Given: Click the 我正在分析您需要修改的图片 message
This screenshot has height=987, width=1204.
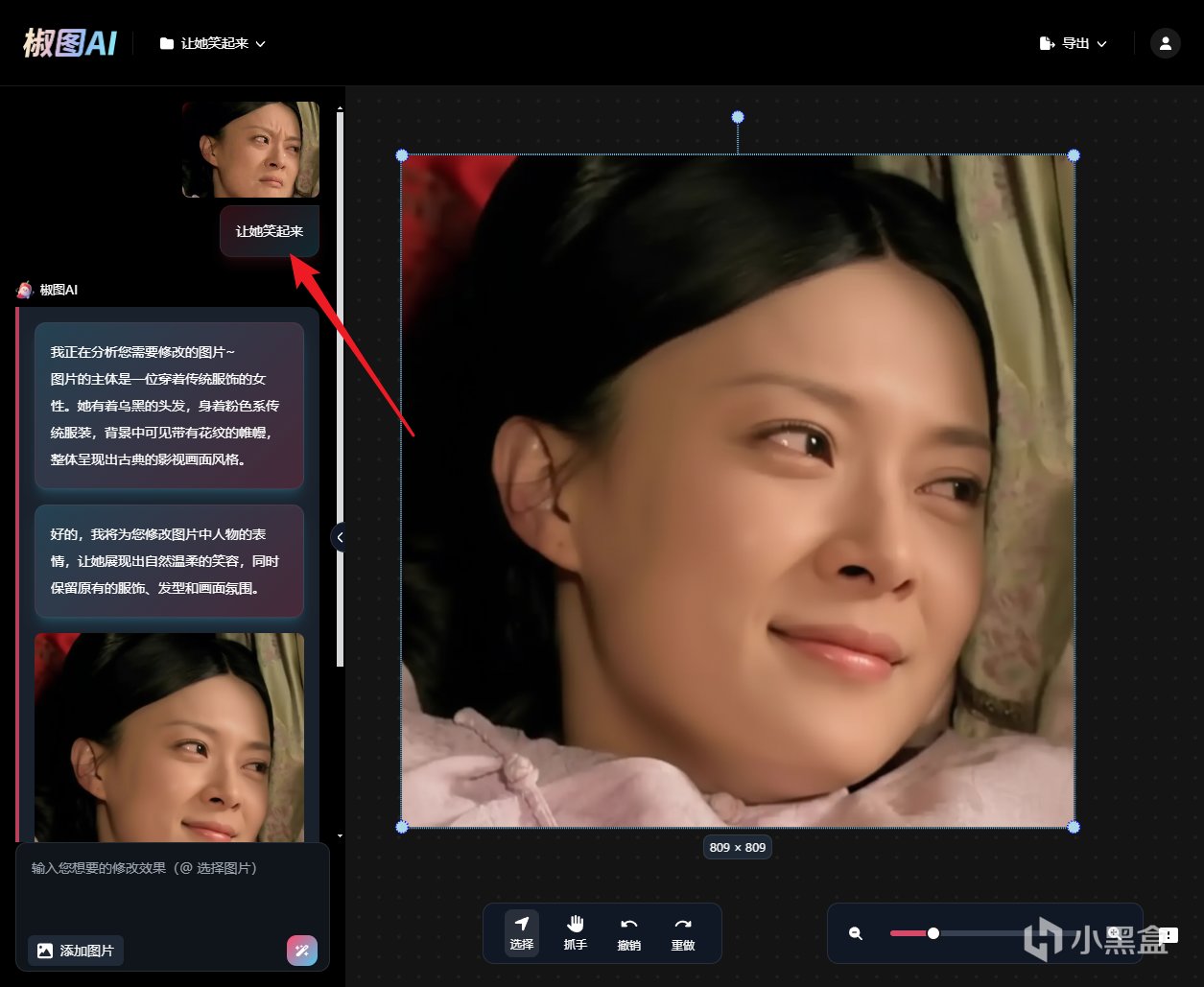Looking at the screenshot, I should click(169, 406).
